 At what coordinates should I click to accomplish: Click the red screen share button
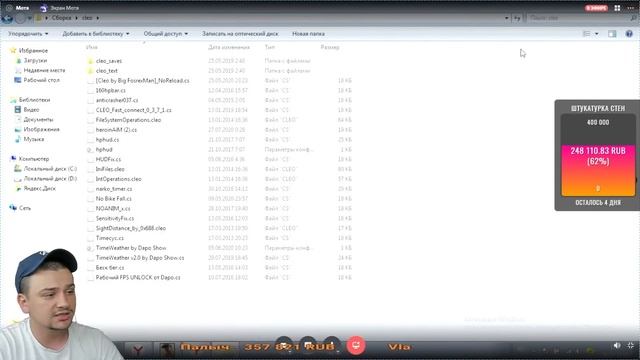(356, 345)
